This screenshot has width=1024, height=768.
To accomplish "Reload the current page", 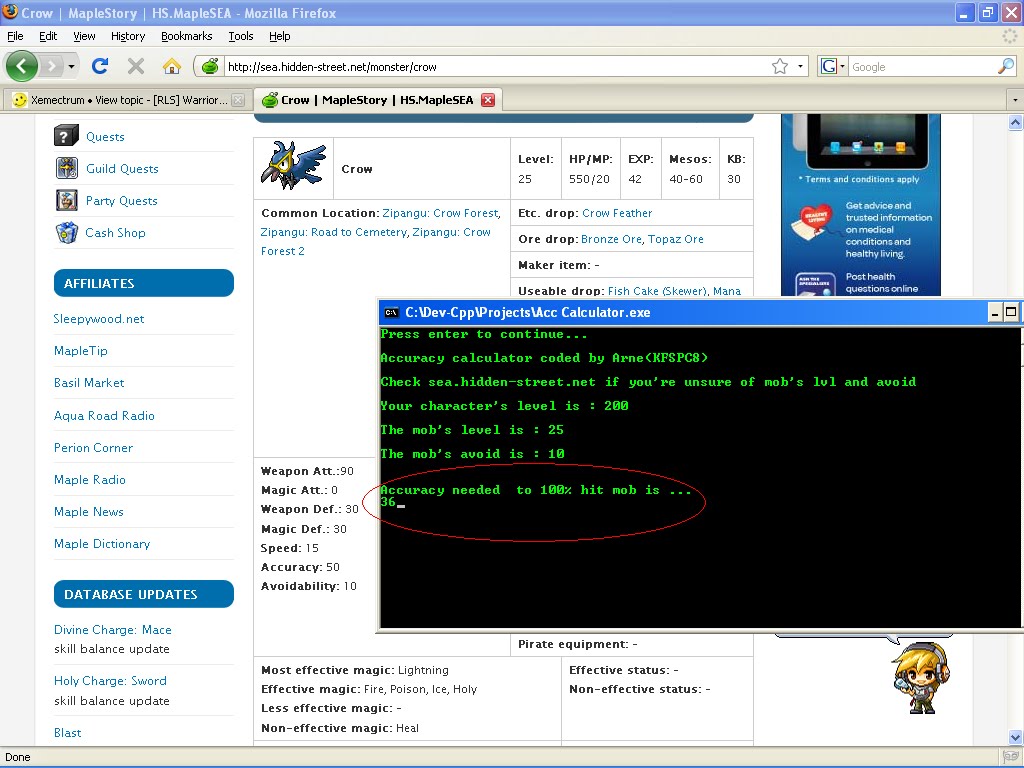I will pos(100,66).
